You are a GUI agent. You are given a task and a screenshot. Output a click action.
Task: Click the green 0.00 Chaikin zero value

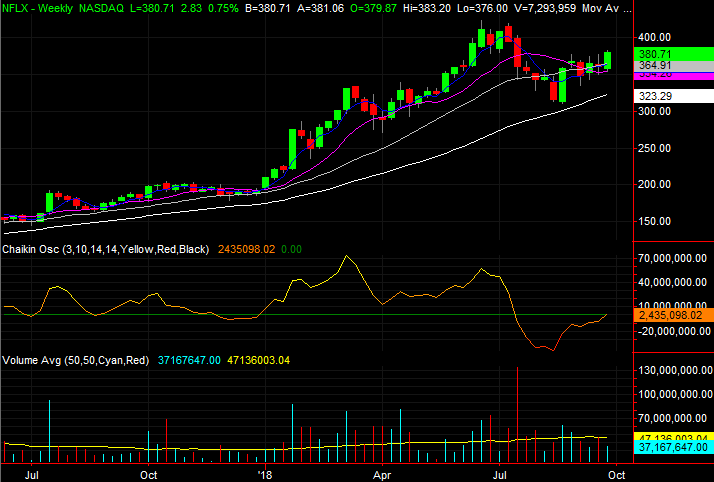tap(291, 249)
